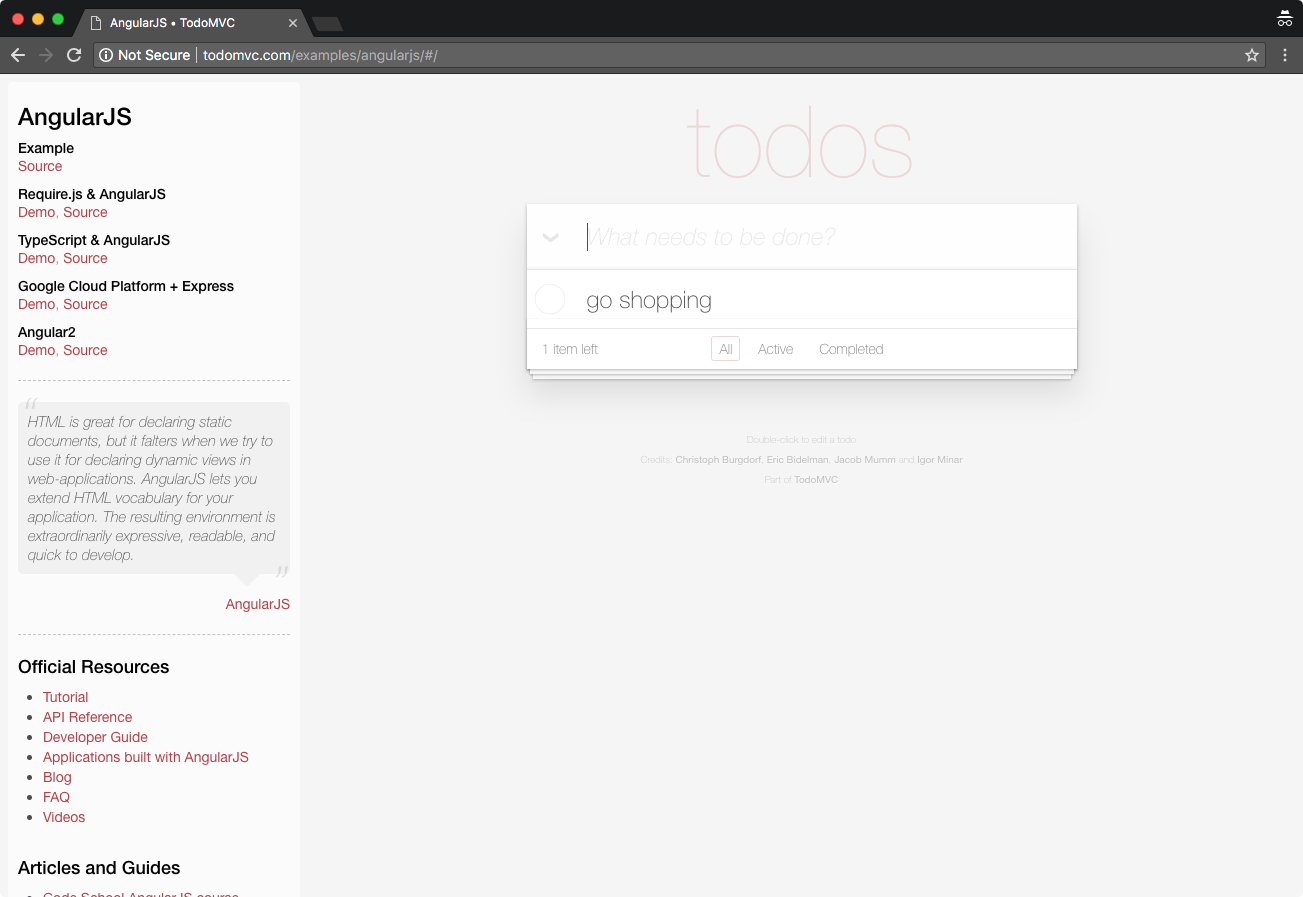
Task: Open TypeScript & AngularJS Source link
Action: pos(85,258)
